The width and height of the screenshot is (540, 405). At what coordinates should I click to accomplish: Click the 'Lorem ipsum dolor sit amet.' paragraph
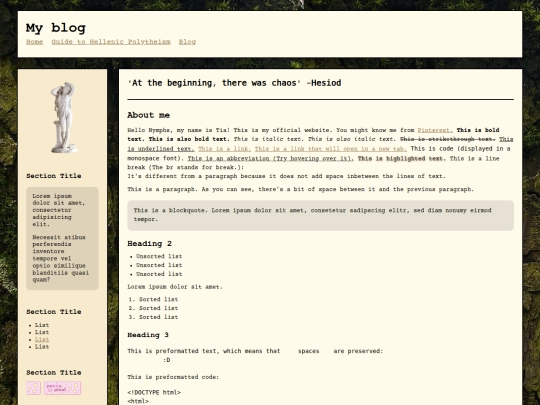point(175,287)
